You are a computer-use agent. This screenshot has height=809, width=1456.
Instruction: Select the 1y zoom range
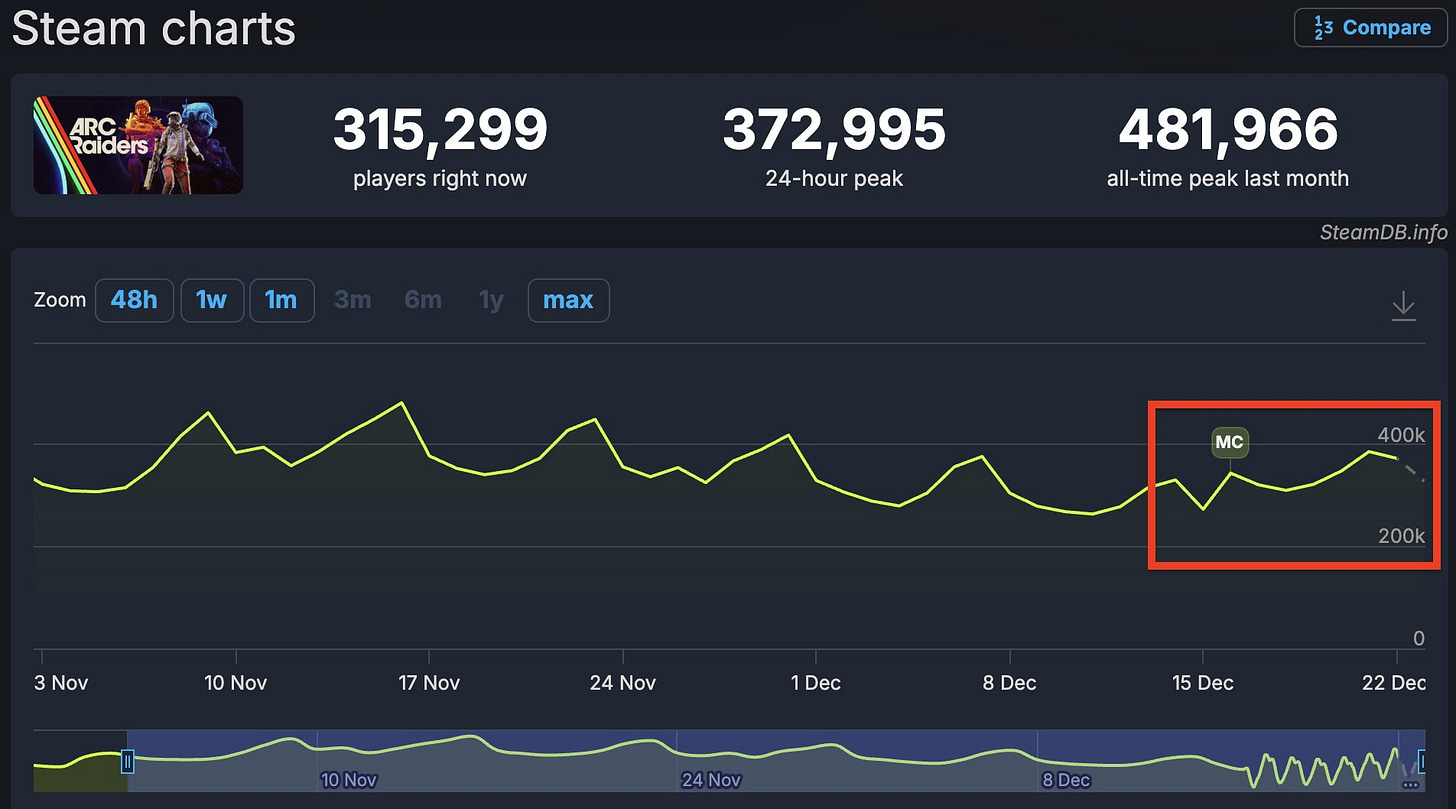point(491,300)
